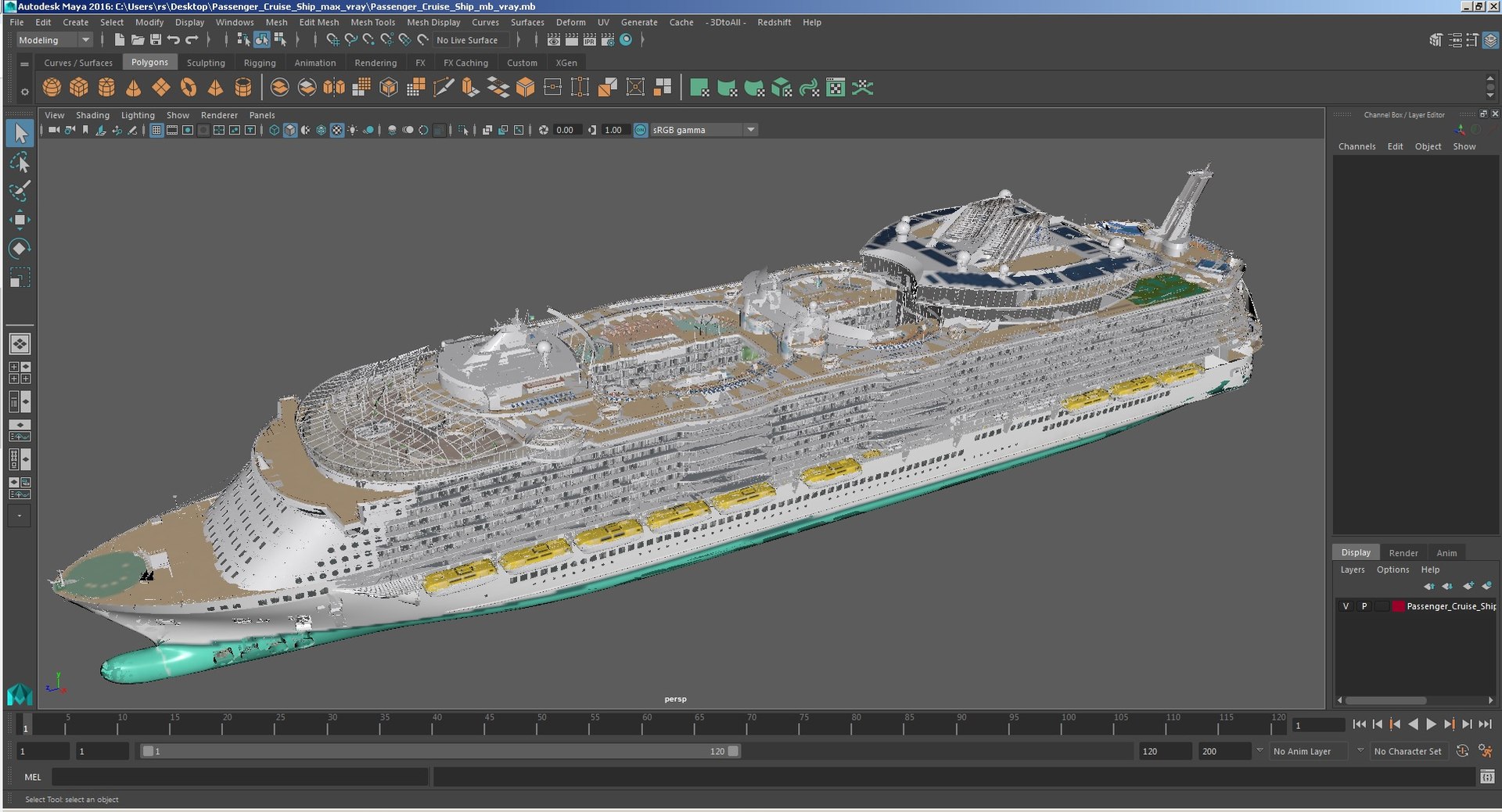1502x812 pixels.
Task: Click the New Scene file icon
Action: point(120,40)
